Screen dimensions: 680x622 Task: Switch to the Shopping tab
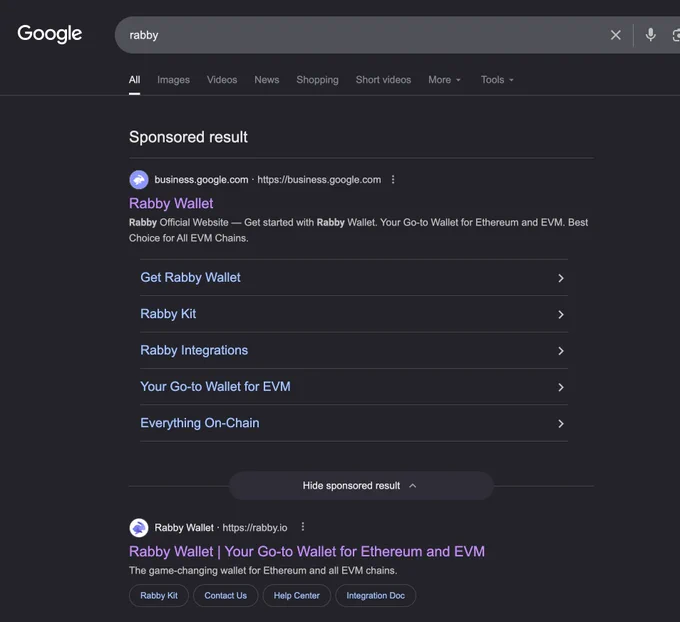[317, 80]
